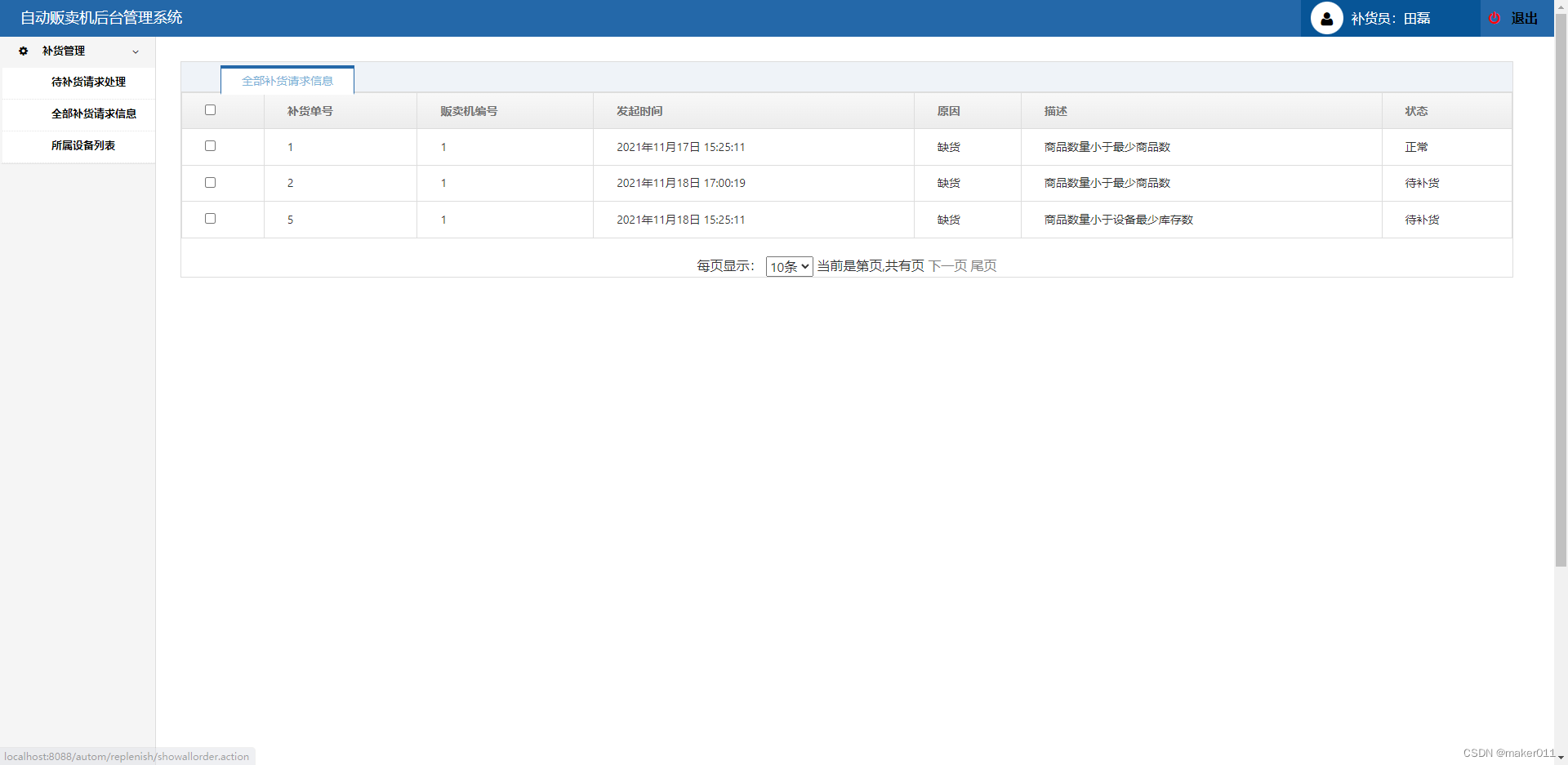Viewport: 1568px width, 765px height.
Task: Click the 补货员: 田磊 label
Action: point(1390,18)
